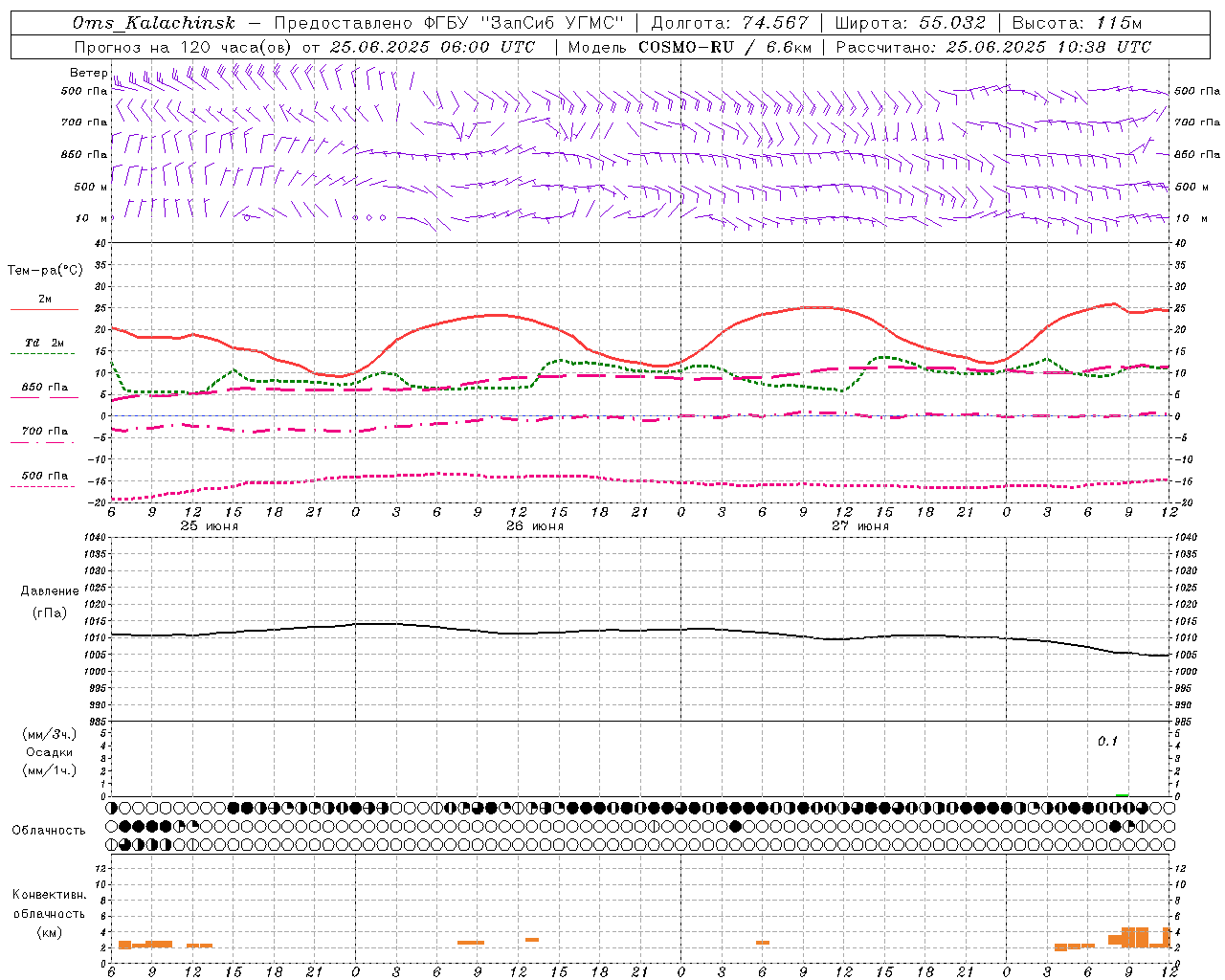The image size is (1225, 980).
Task: Click the 0.1 precipitation amount value
Action: [1107, 741]
